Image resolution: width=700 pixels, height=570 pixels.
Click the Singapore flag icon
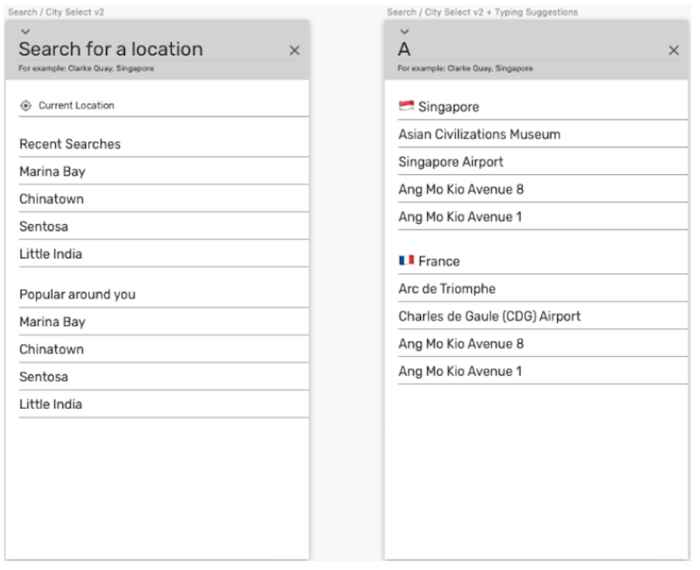pos(406,106)
